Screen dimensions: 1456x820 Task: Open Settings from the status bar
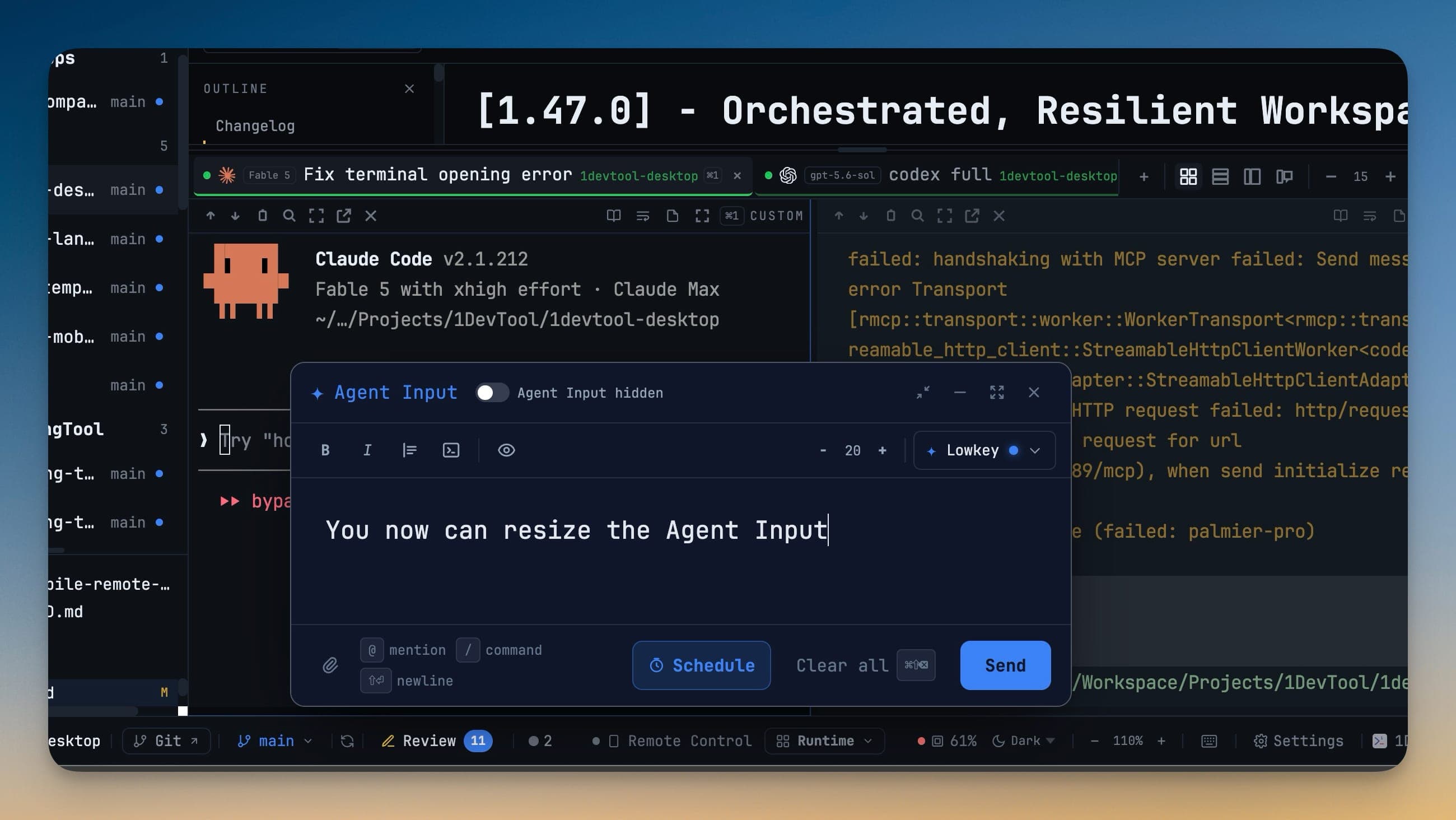1298,741
